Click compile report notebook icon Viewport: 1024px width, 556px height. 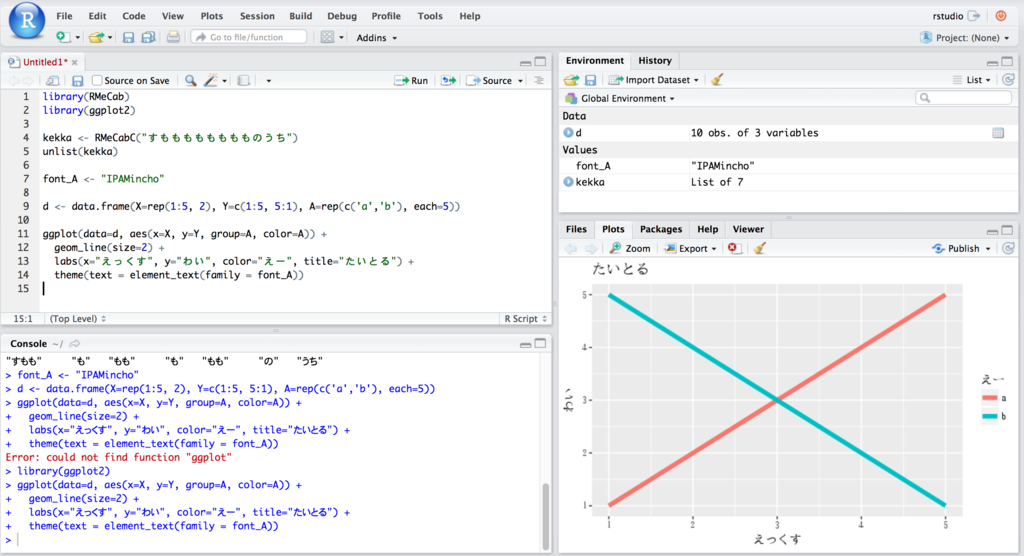[244, 80]
